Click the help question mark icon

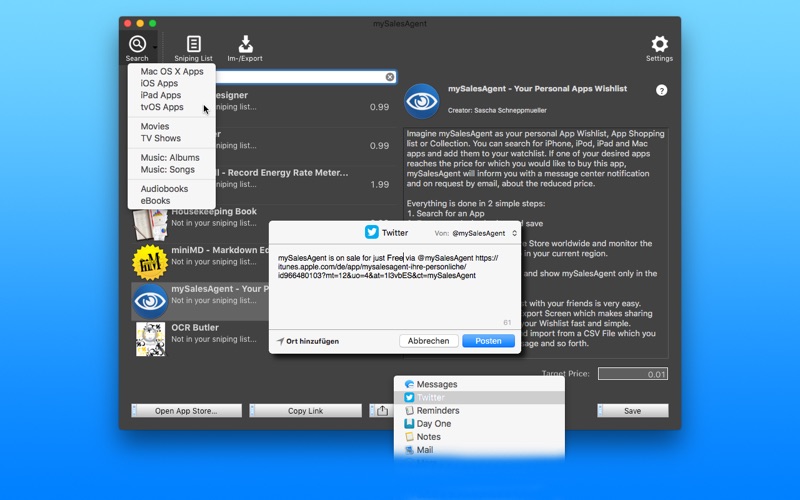click(661, 90)
